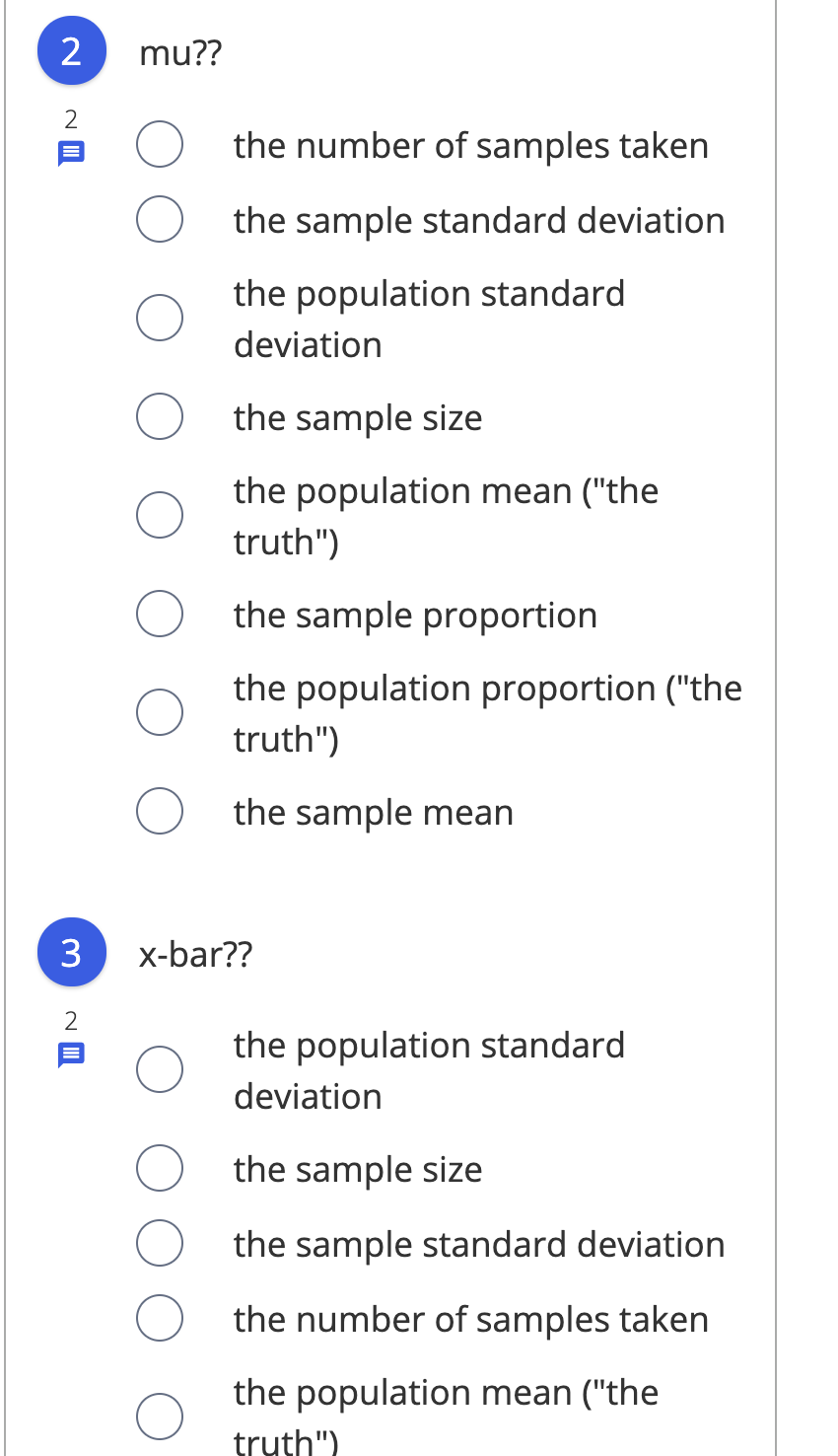The image size is (838, 1456).
Task: Click the blue question 2 number badge
Action: pos(71,49)
